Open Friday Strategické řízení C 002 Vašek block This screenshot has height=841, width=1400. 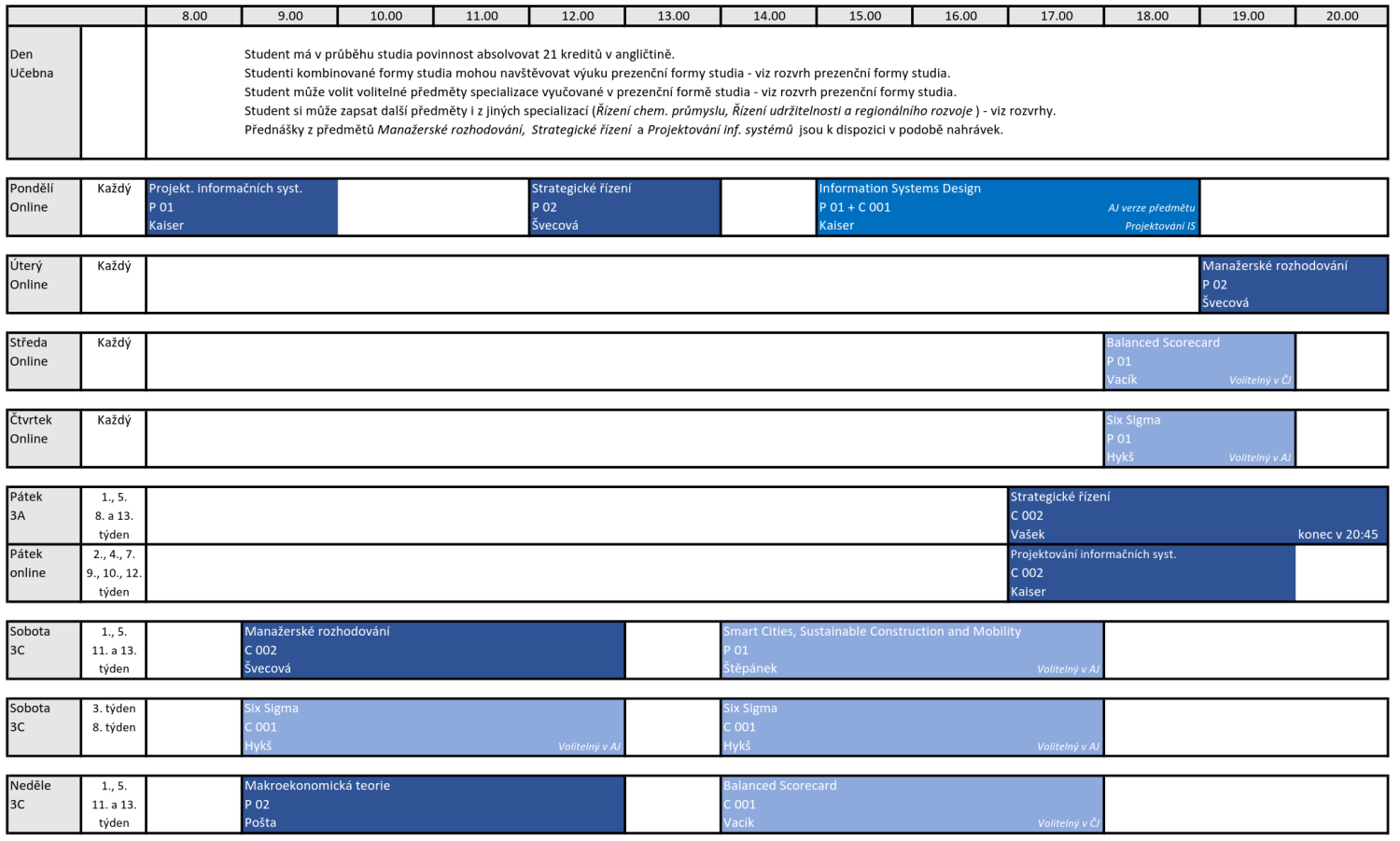1197,515
